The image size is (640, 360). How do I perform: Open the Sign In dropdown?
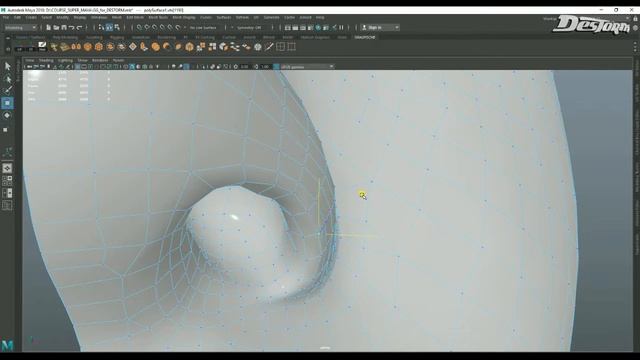pos(380,27)
